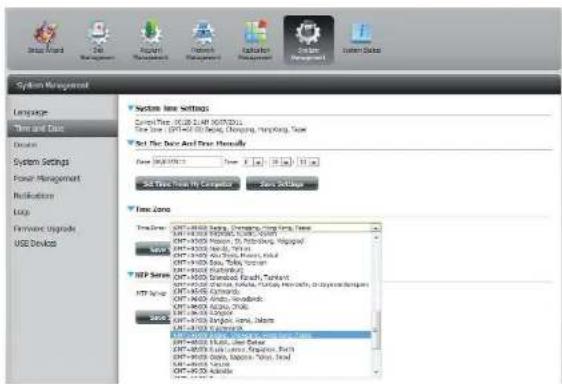The image size is (562, 384).
Task: Open Disk Management from the top bar
Action: [x=97, y=41]
